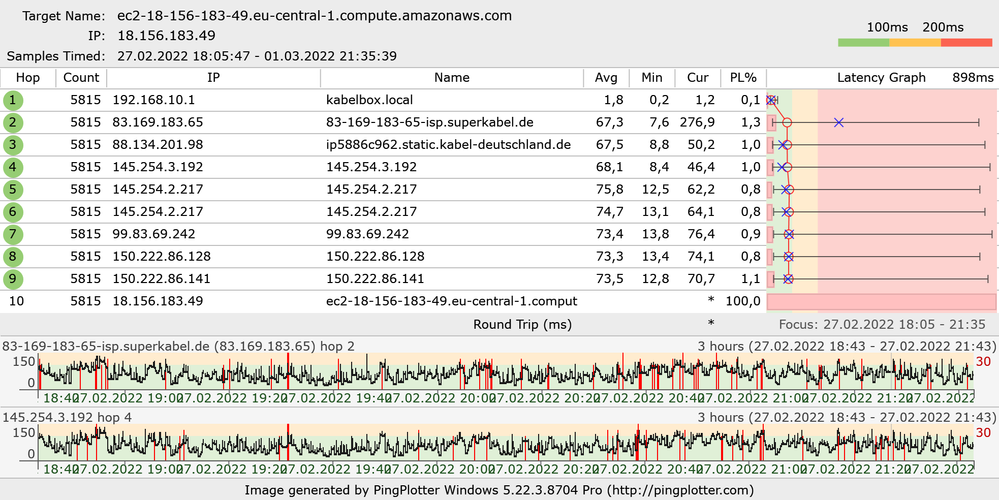Click the Samples Timed date range
This screenshot has height=500, width=999.
point(257,56)
